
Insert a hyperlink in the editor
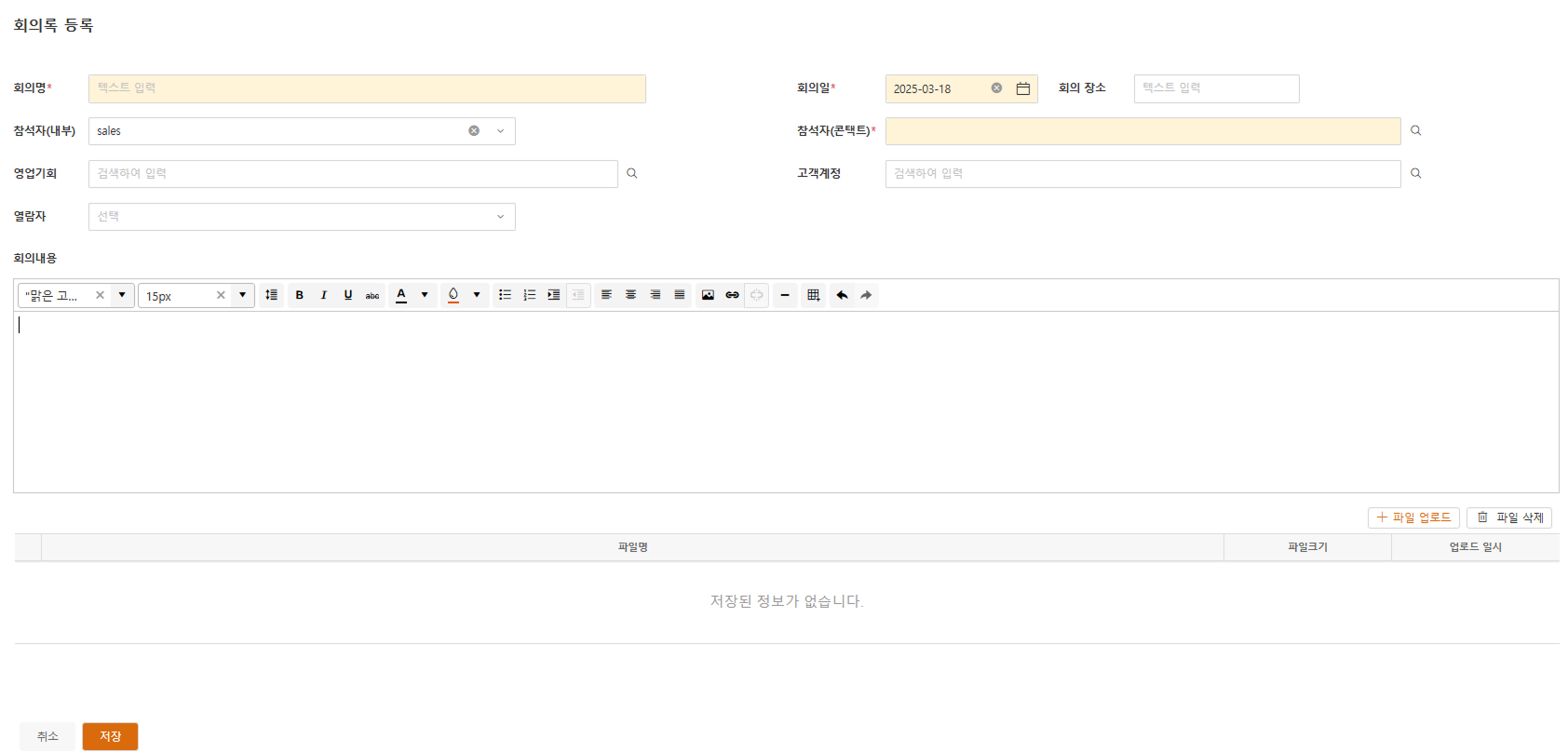(732, 295)
